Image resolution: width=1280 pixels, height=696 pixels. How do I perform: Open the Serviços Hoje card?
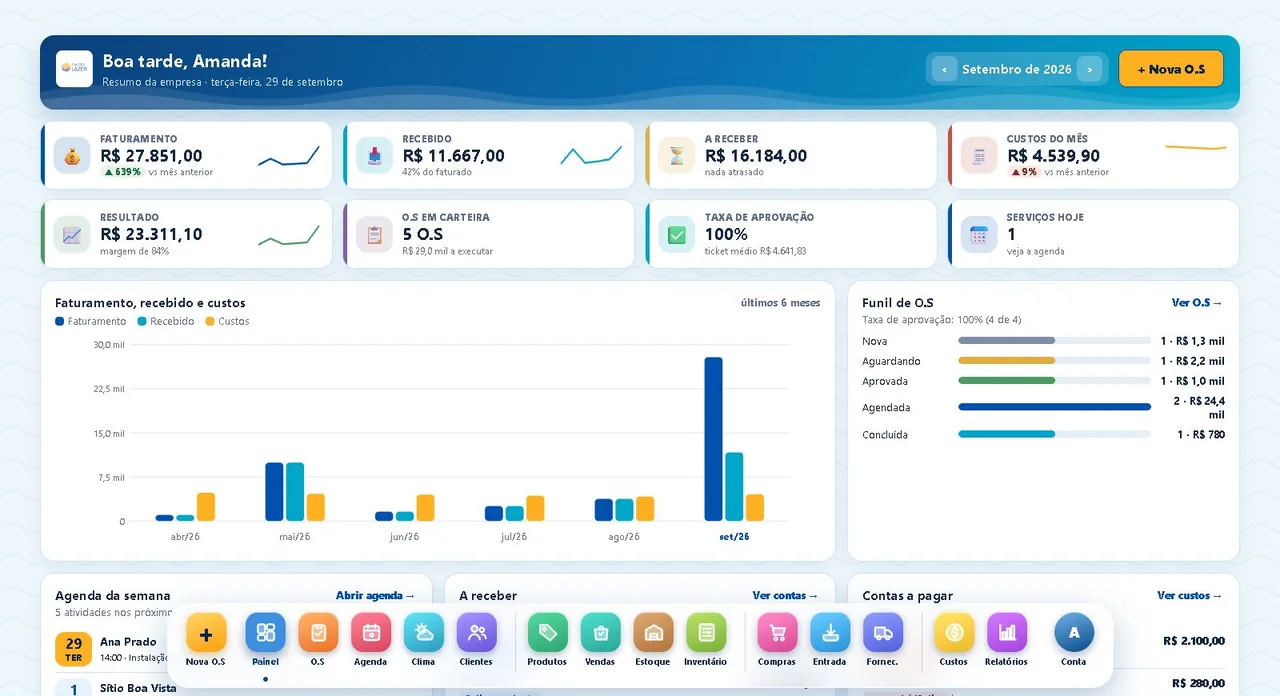pos(1094,234)
